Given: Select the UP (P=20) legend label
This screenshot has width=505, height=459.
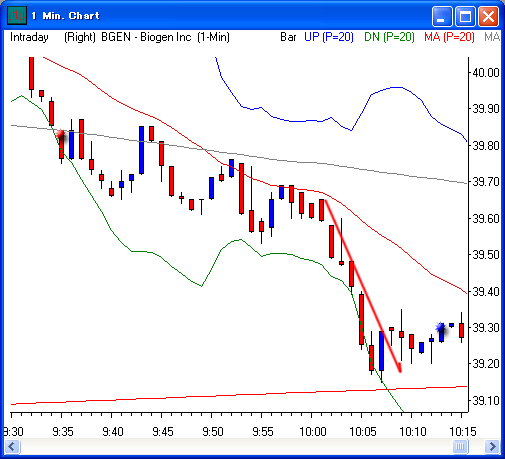Looking at the screenshot, I should [329, 37].
